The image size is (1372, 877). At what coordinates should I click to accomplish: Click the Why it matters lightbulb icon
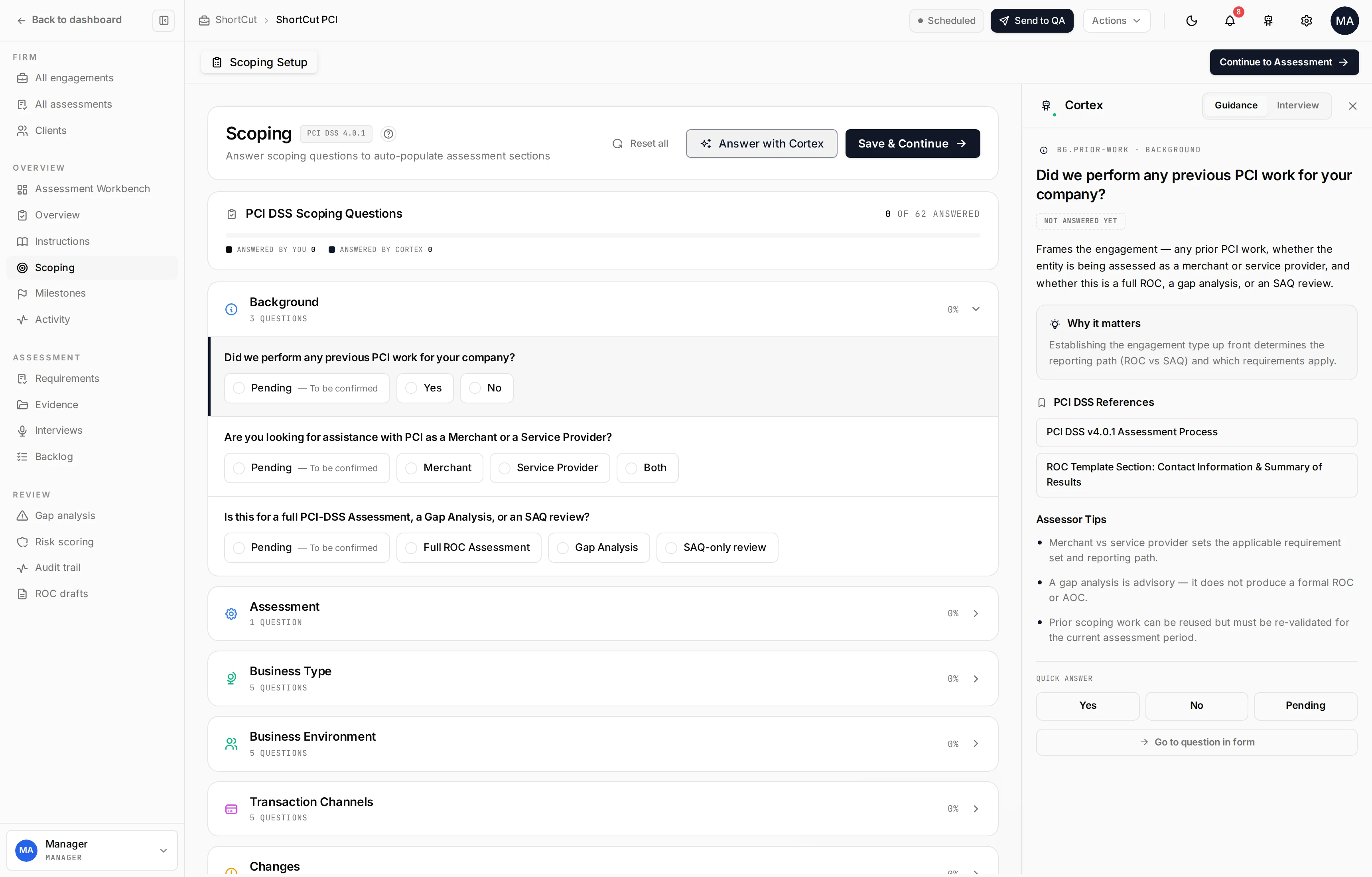pyautogui.click(x=1055, y=323)
